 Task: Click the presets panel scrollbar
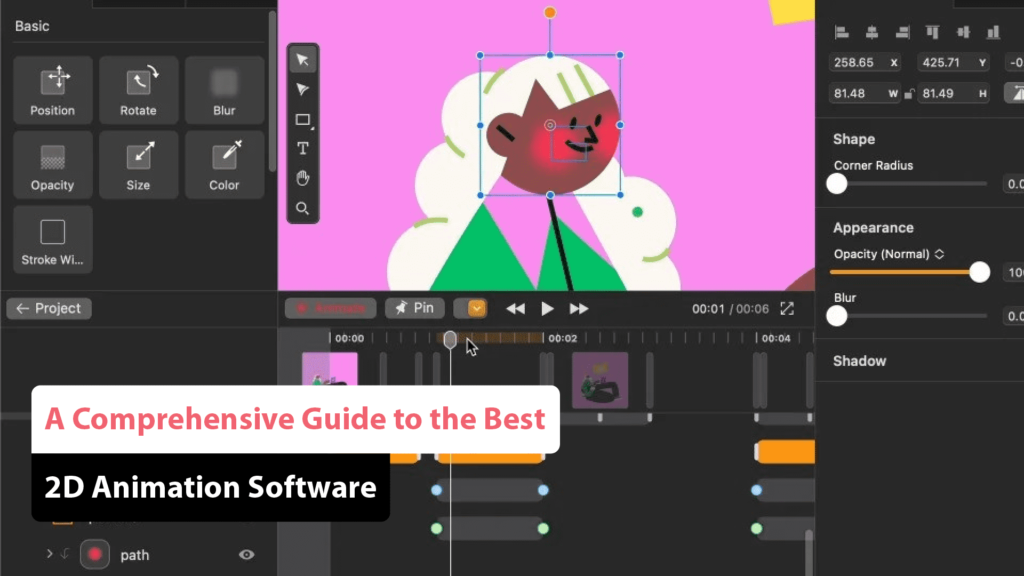point(272,91)
